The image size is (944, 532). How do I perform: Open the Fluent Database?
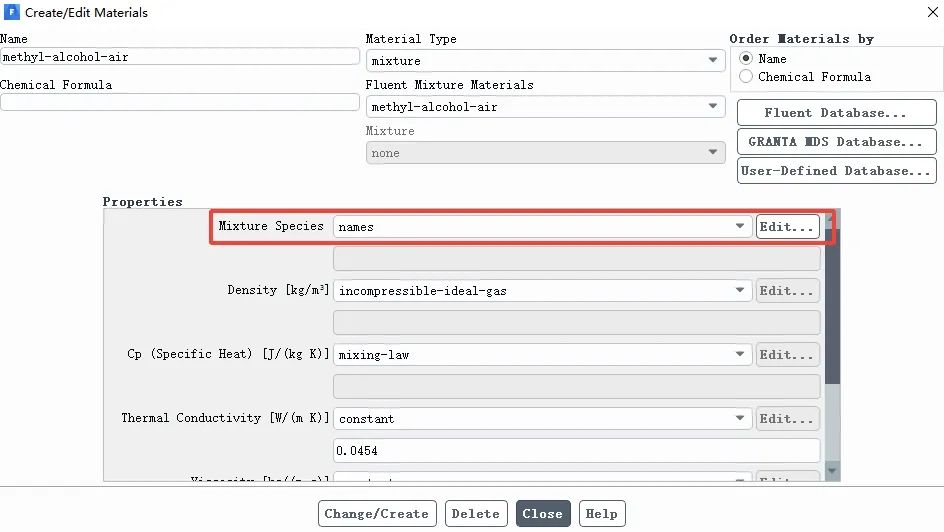(x=836, y=113)
